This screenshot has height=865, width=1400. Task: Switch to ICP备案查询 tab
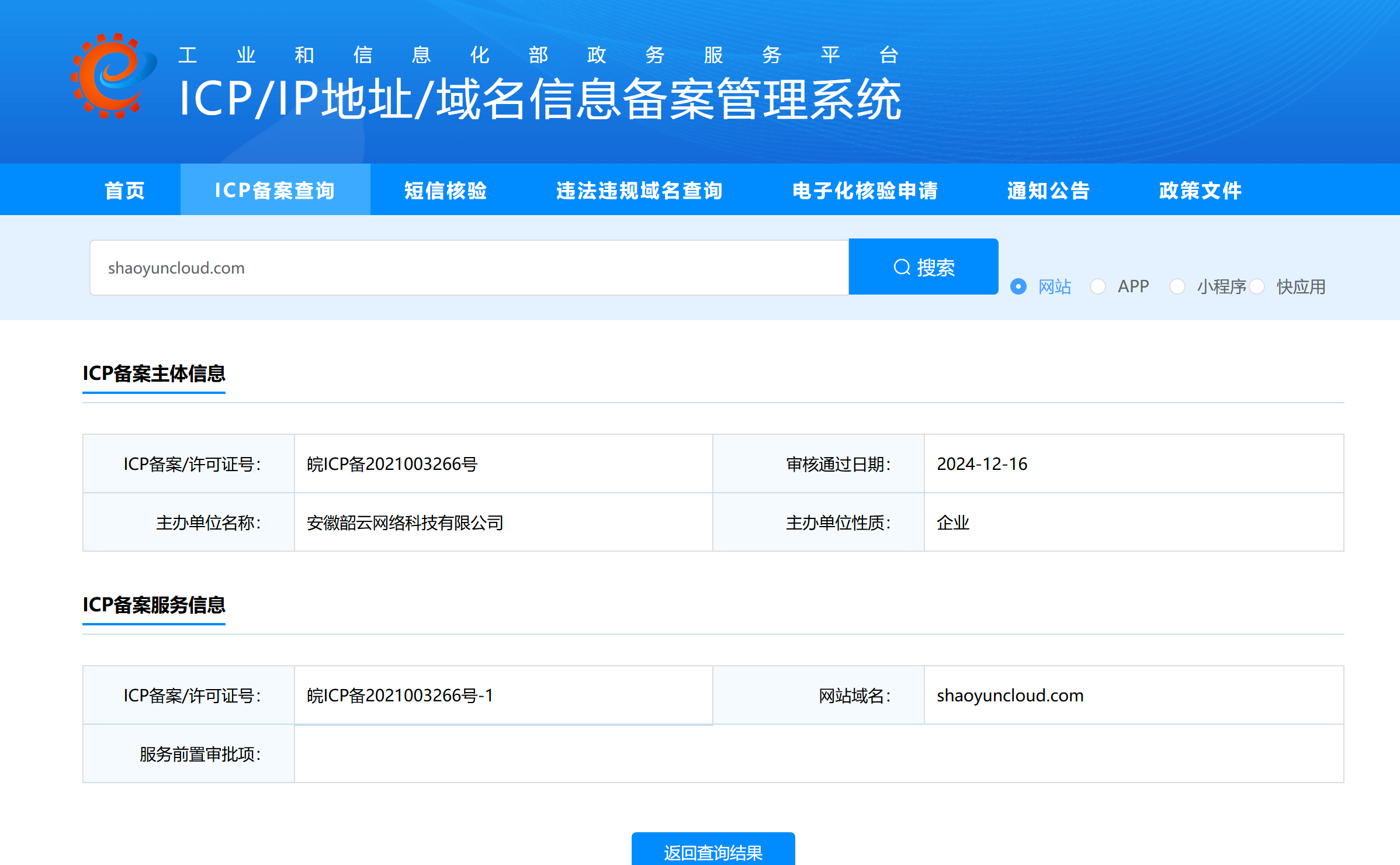pyautogui.click(x=275, y=190)
